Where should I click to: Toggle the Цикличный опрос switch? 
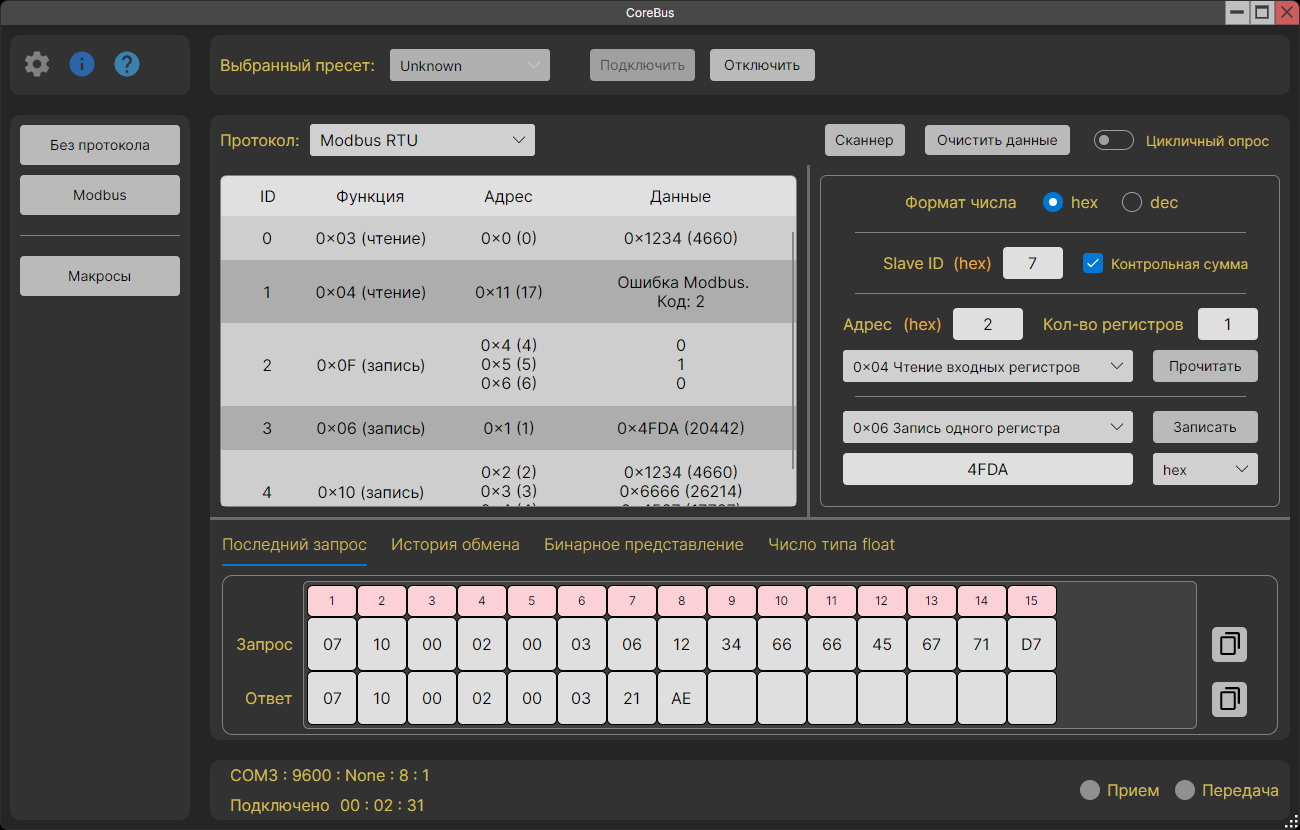coord(1114,141)
